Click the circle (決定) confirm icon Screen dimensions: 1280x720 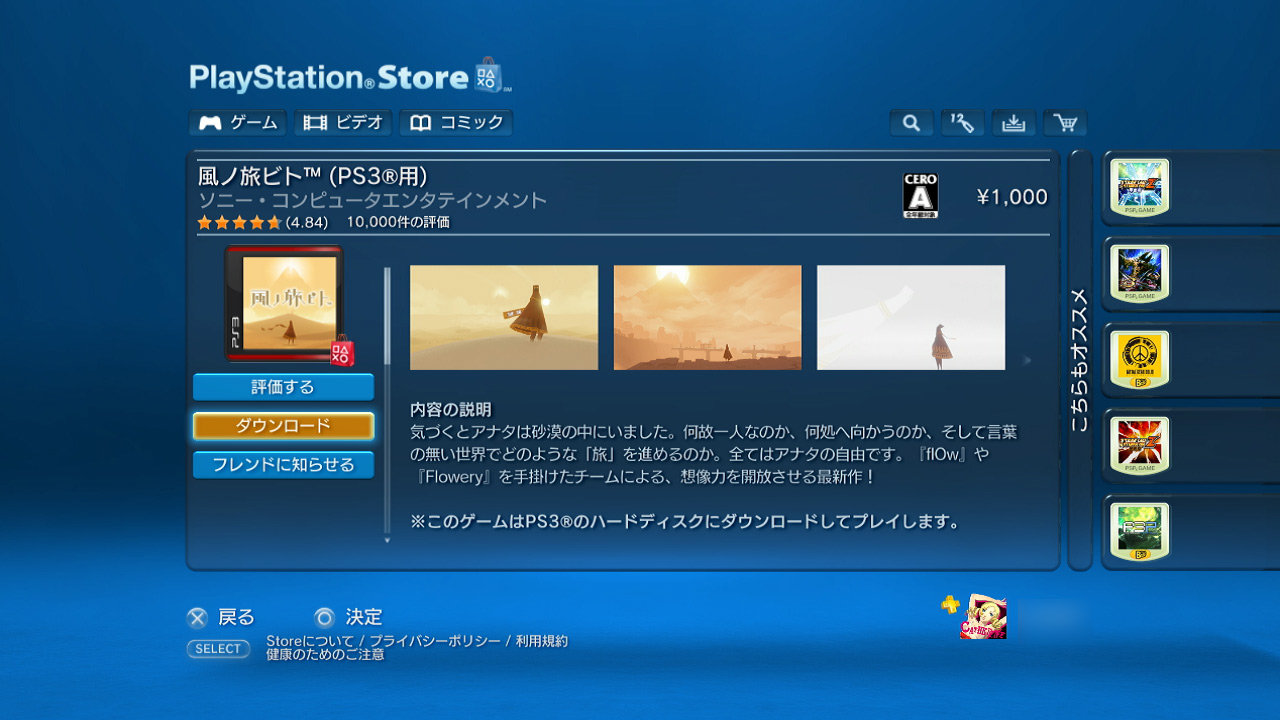coord(325,617)
